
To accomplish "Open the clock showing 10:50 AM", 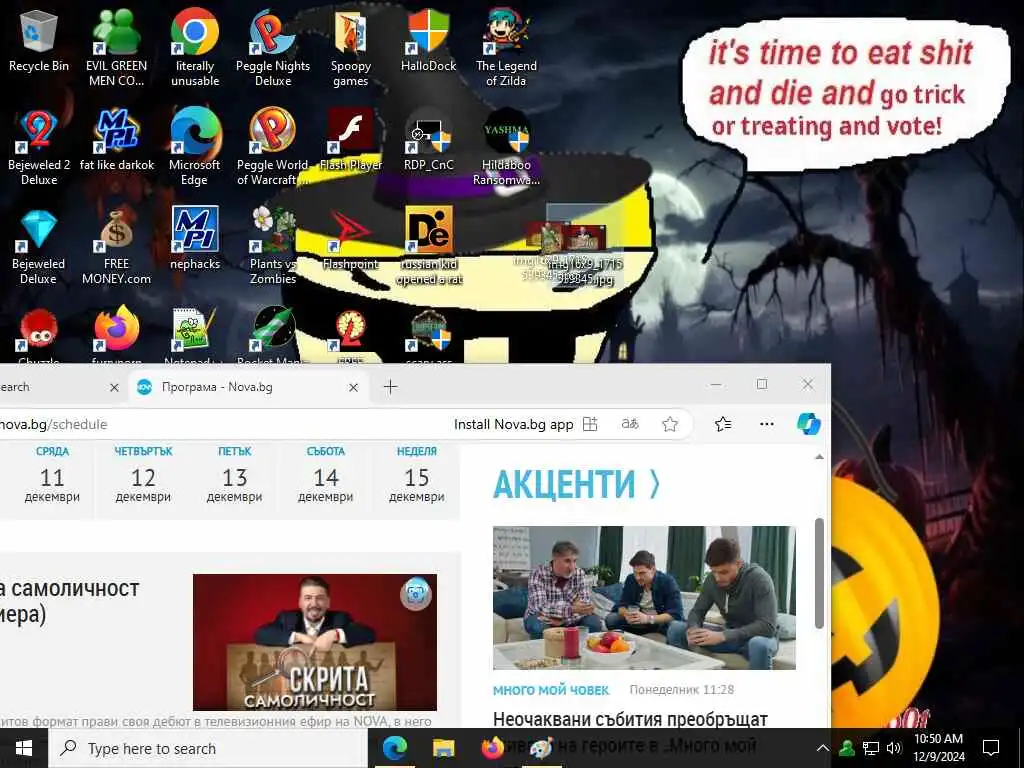I will [x=938, y=748].
